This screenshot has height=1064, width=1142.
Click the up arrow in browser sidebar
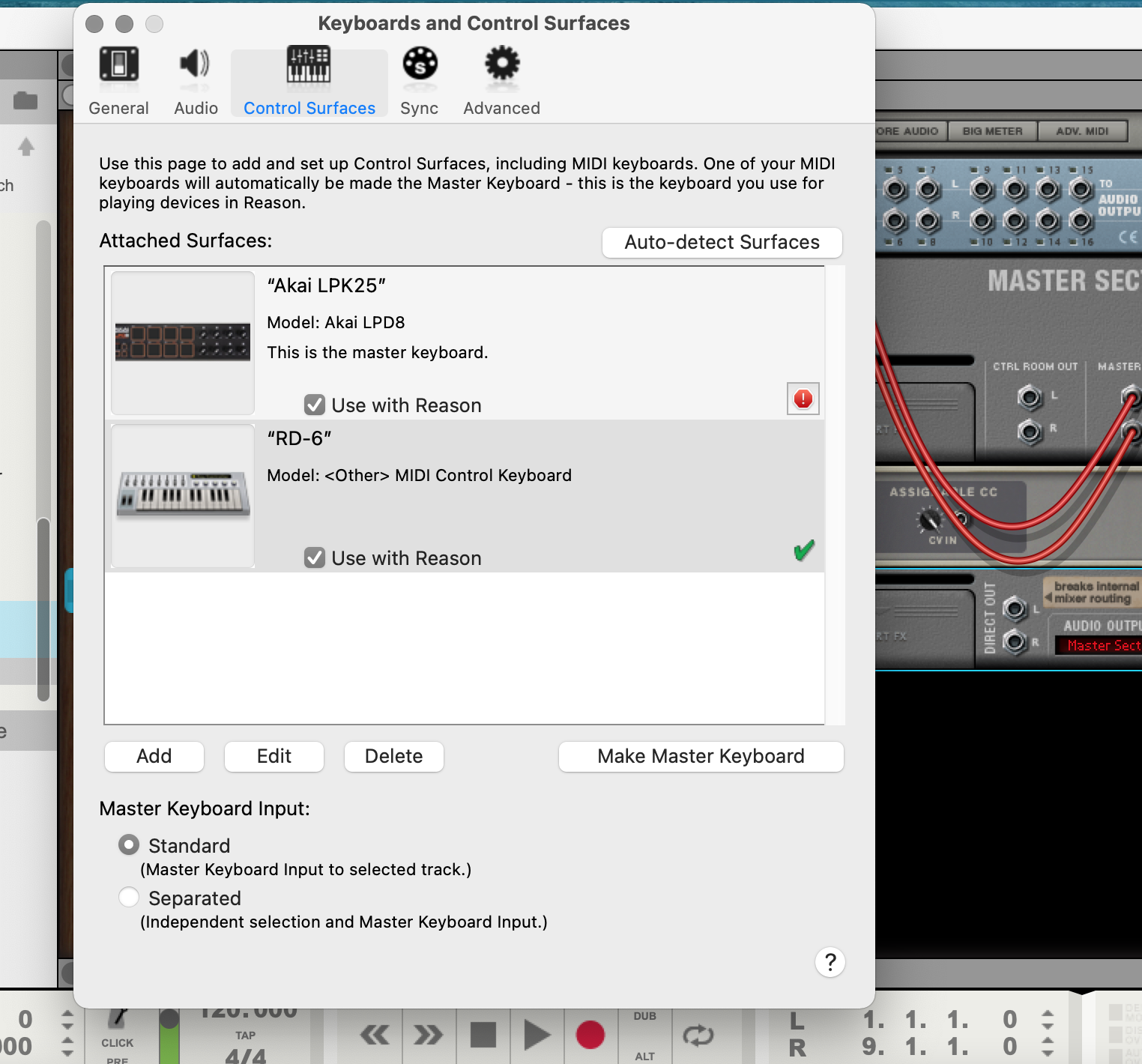[x=26, y=147]
